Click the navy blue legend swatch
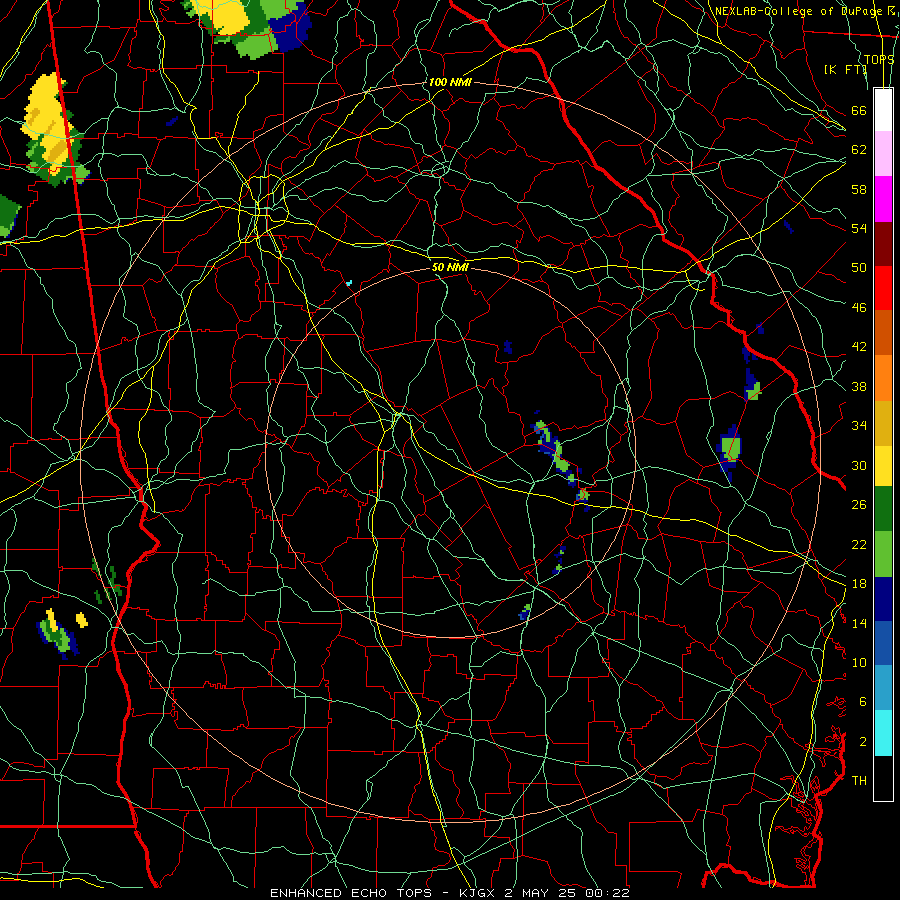 tap(883, 599)
